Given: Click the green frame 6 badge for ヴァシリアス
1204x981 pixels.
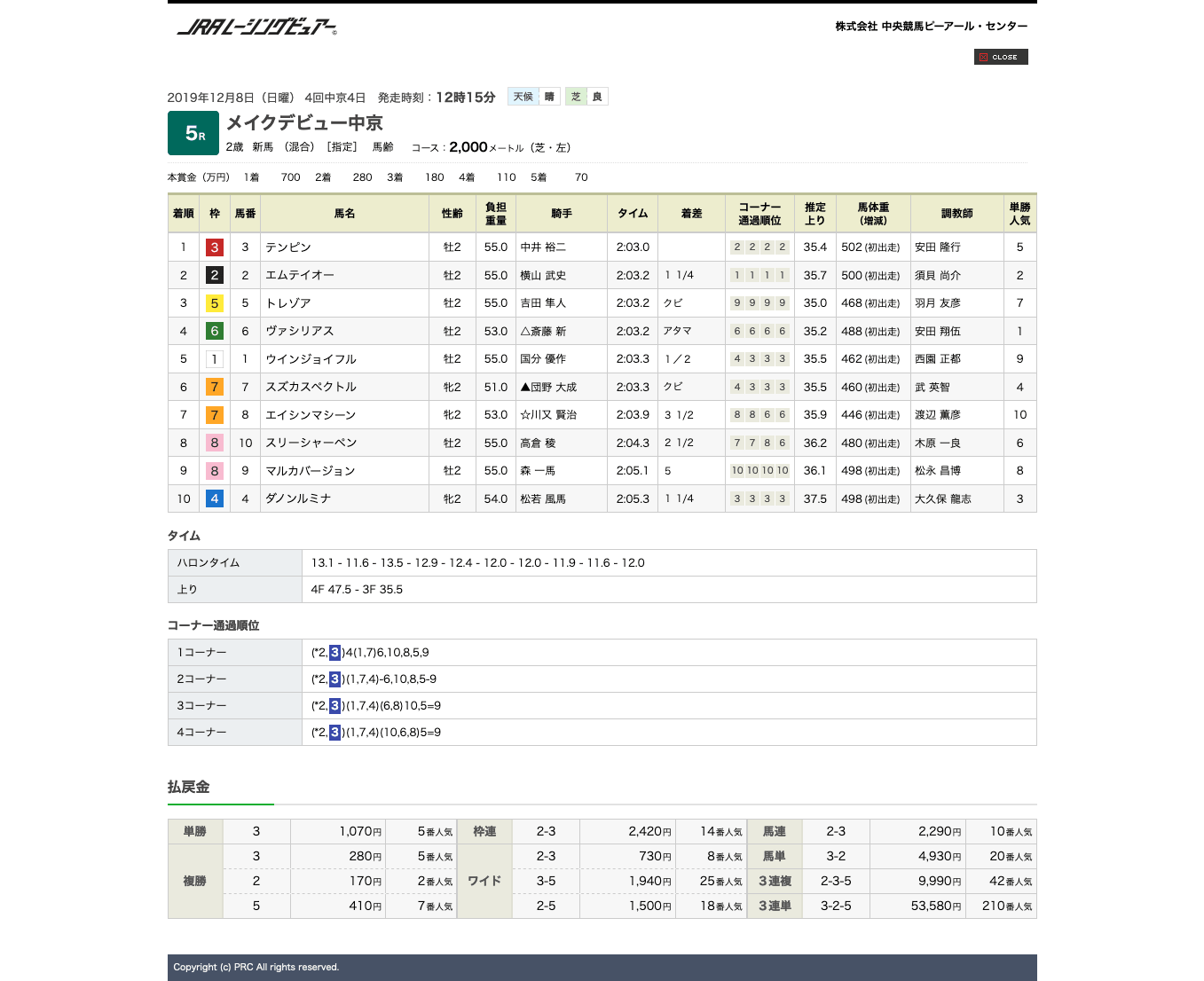Looking at the screenshot, I should pyautogui.click(x=214, y=331).
